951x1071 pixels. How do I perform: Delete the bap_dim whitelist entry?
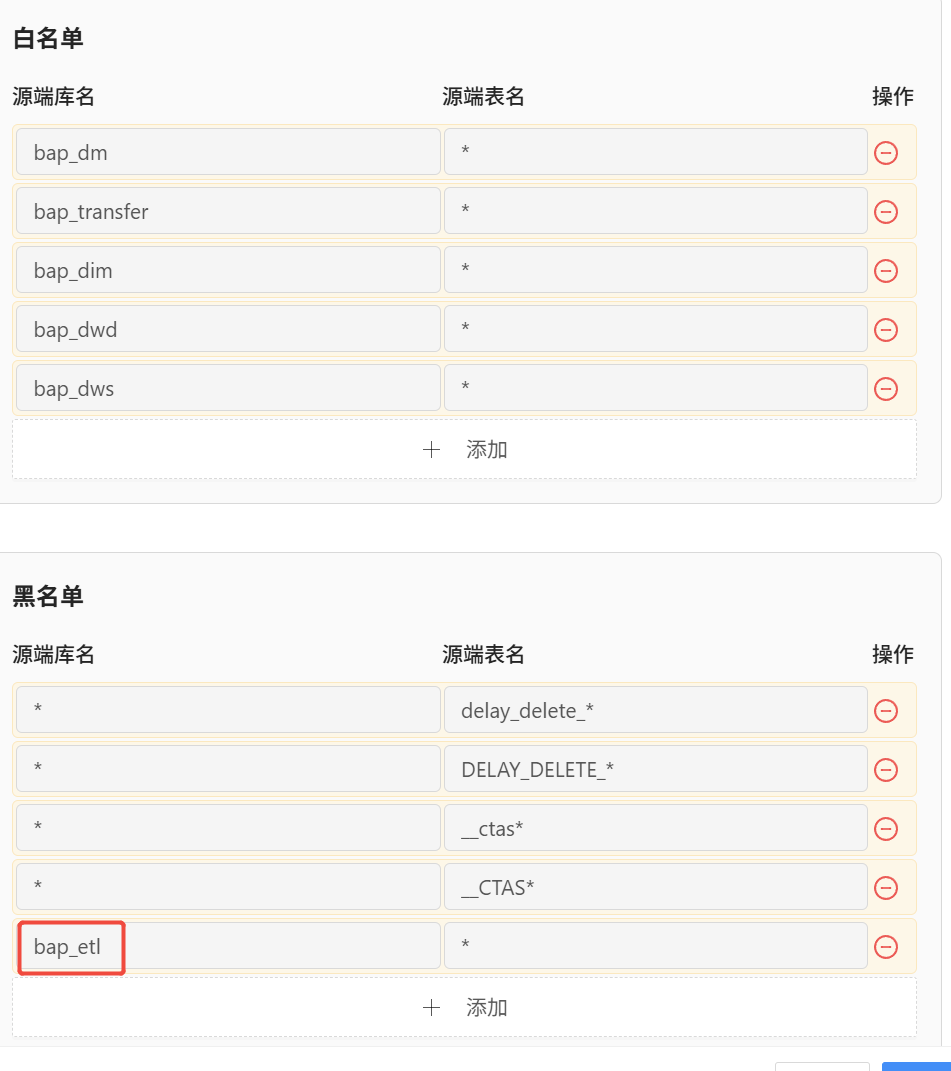(x=886, y=271)
